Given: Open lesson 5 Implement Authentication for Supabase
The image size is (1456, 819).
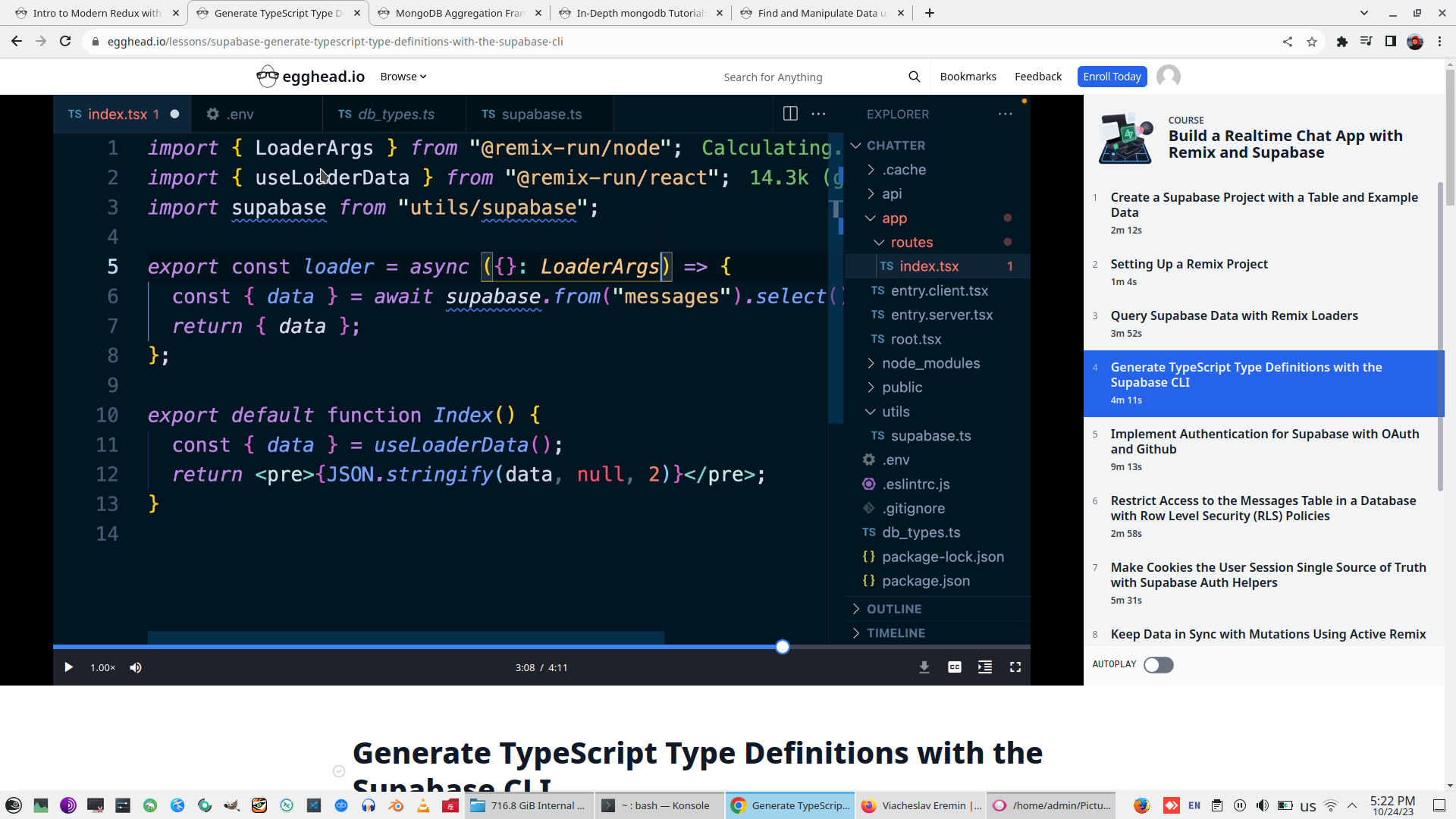Looking at the screenshot, I should click(1264, 441).
